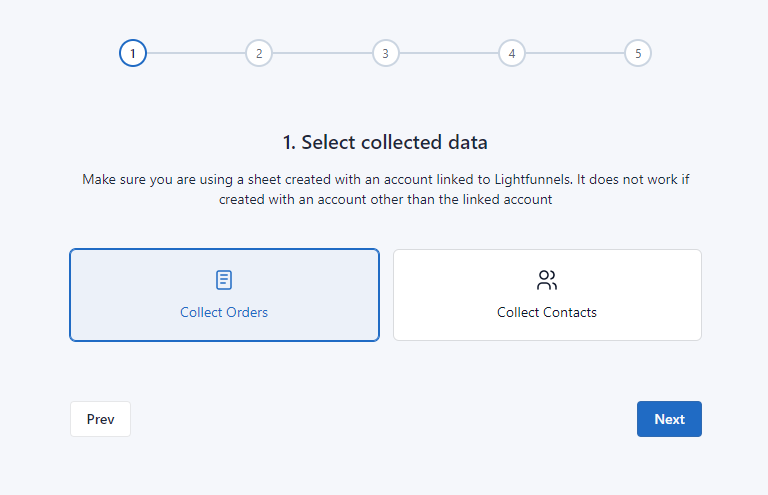The width and height of the screenshot is (768, 495).
Task: Click the Collect Orders text label
Action: (224, 312)
